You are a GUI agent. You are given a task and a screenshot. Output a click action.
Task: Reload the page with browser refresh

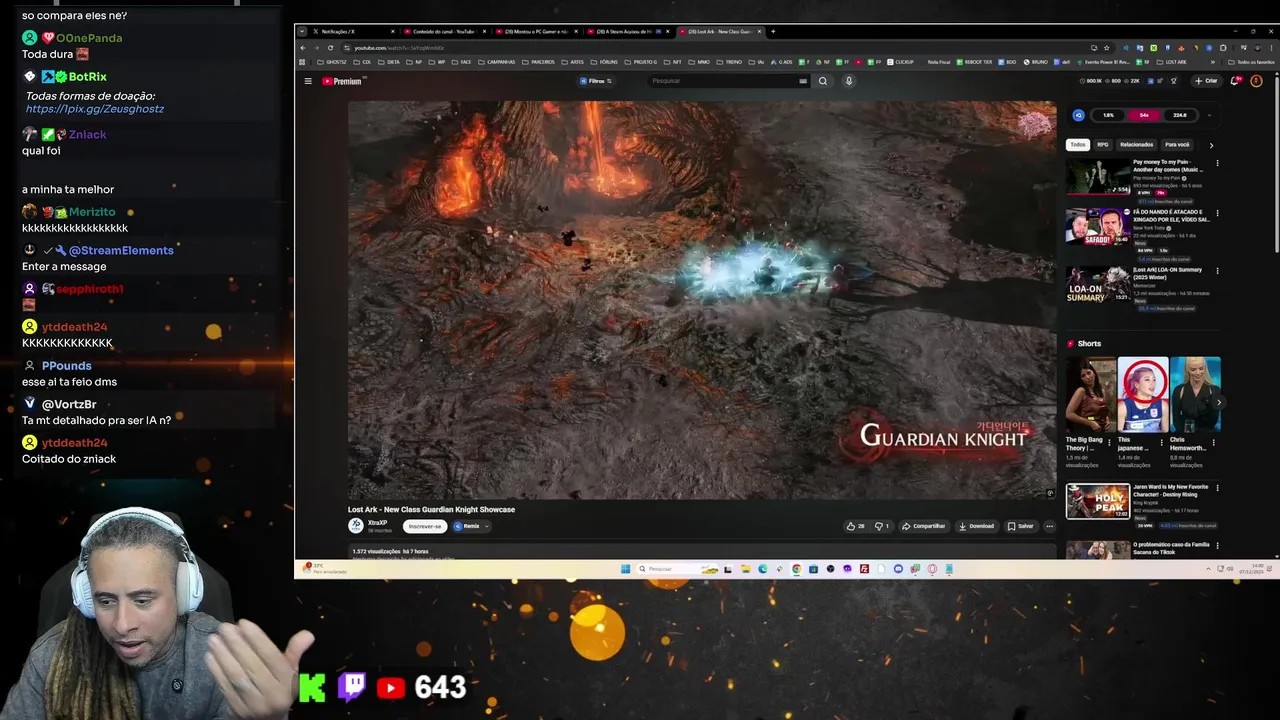point(331,48)
